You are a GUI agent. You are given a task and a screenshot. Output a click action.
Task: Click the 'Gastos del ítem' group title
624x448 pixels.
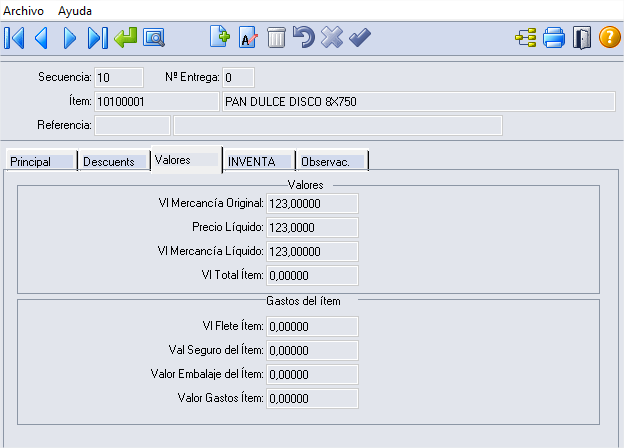click(303, 301)
